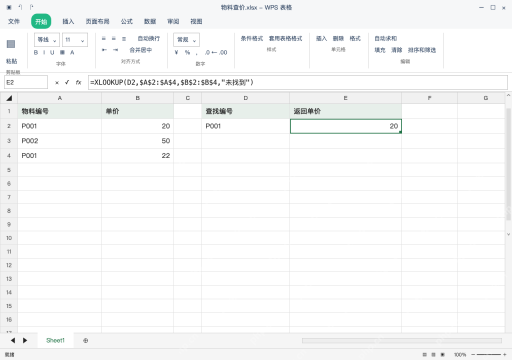
Task: Click the zoom out minus icon
Action: tap(473, 355)
